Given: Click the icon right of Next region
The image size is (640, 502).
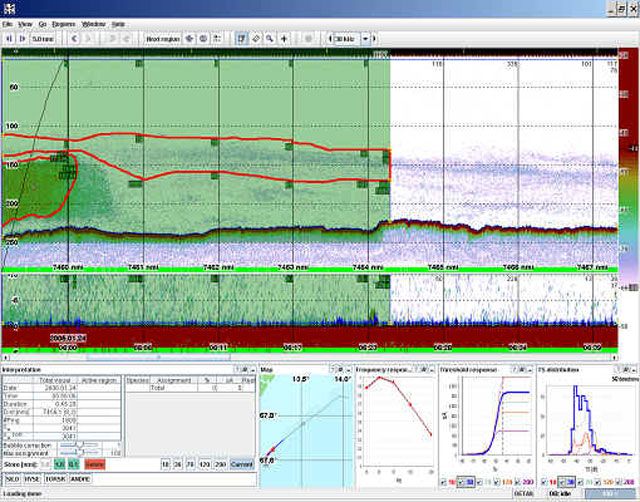Looking at the screenshot, I should 191,39.
